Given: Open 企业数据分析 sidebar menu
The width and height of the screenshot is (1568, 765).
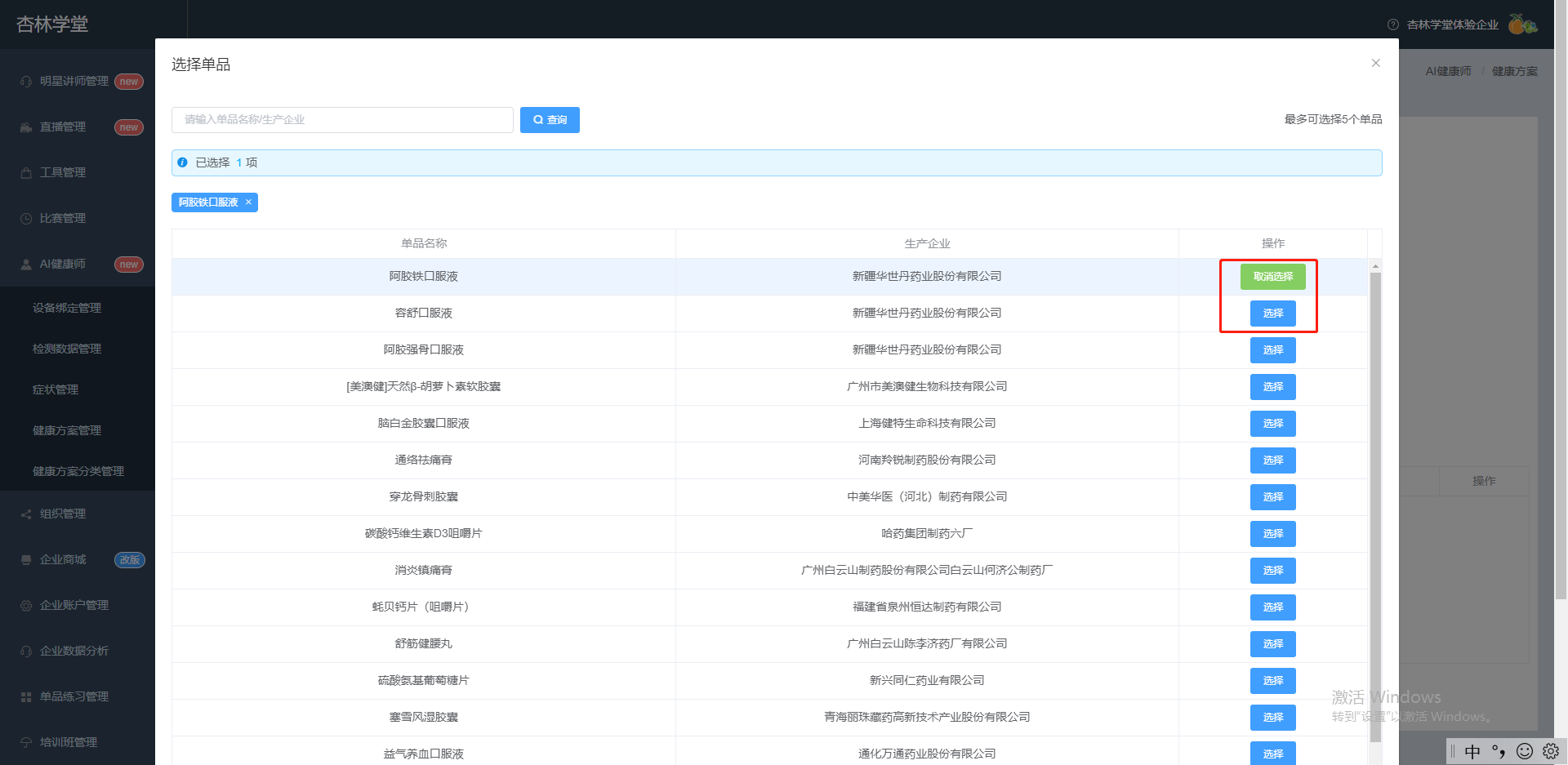Looking at the screenshot, I should click(78, 652).
